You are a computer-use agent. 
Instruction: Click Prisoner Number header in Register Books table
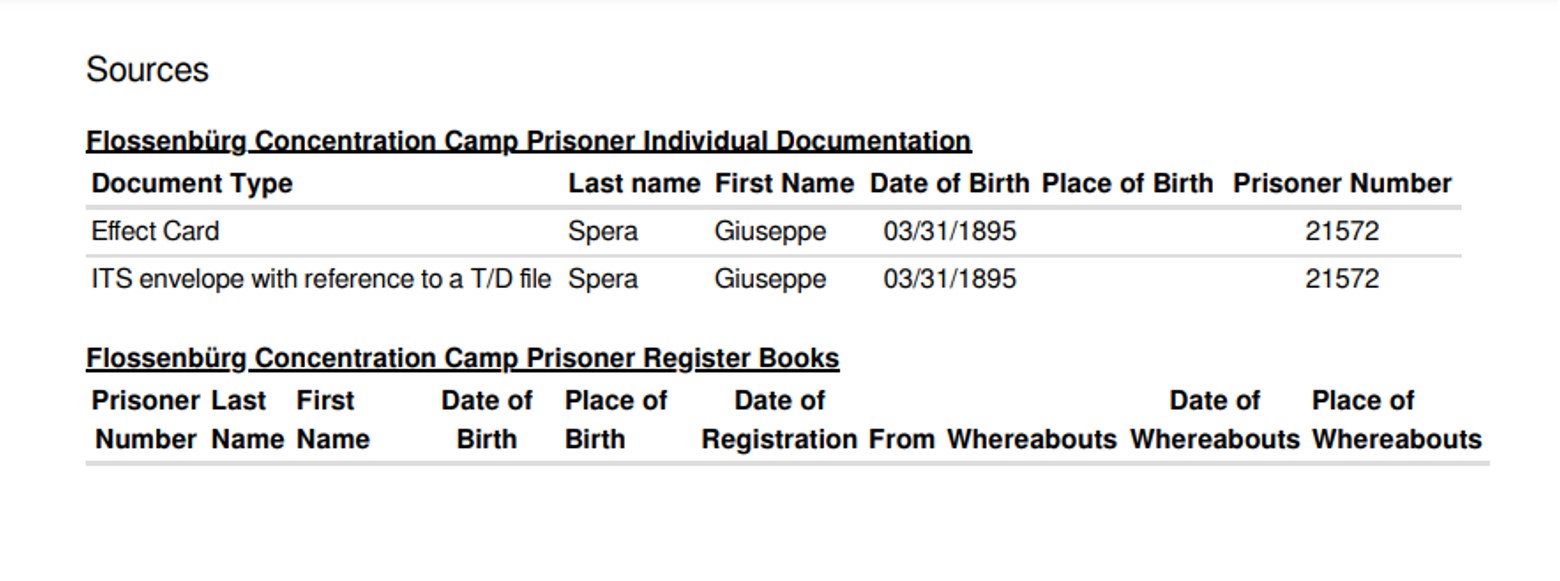pos(146,420)
